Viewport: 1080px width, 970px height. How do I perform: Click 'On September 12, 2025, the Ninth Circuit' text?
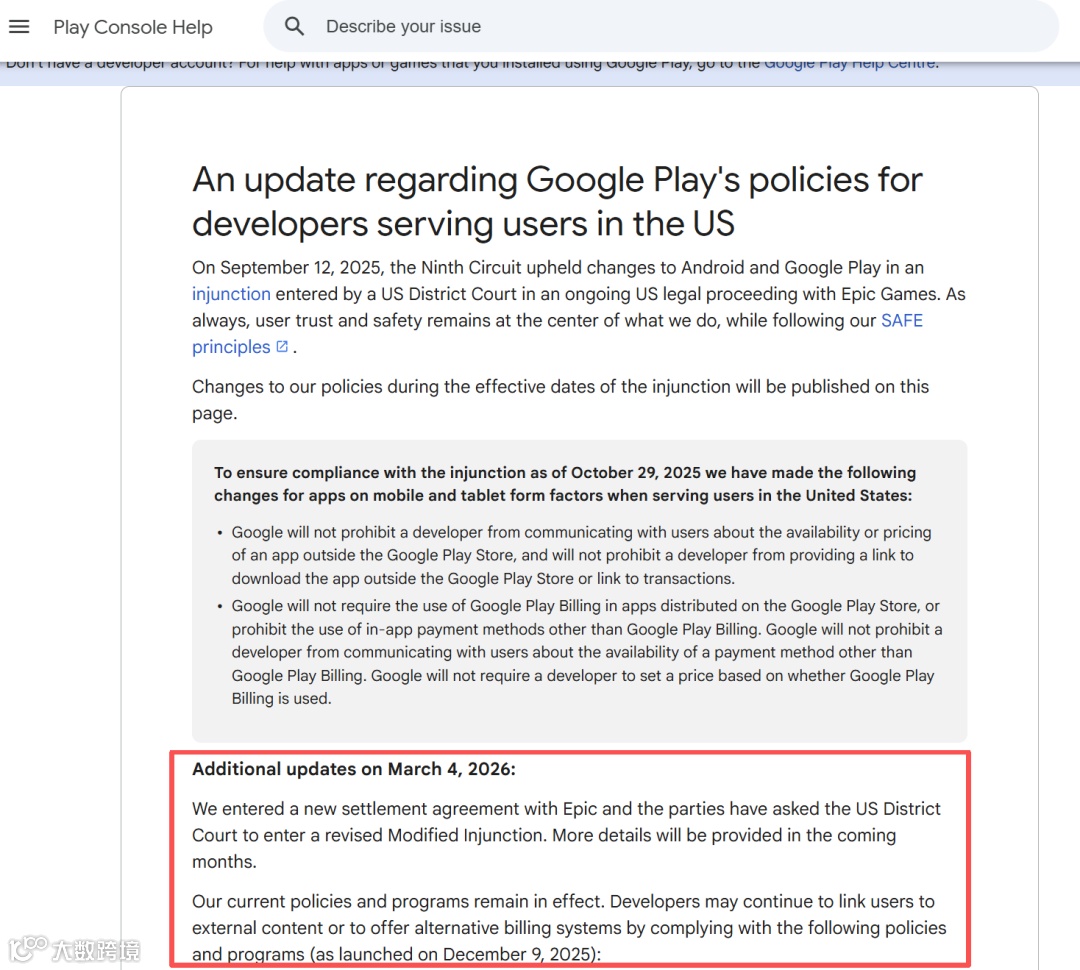pyautogui.click(x=359, y=267)
